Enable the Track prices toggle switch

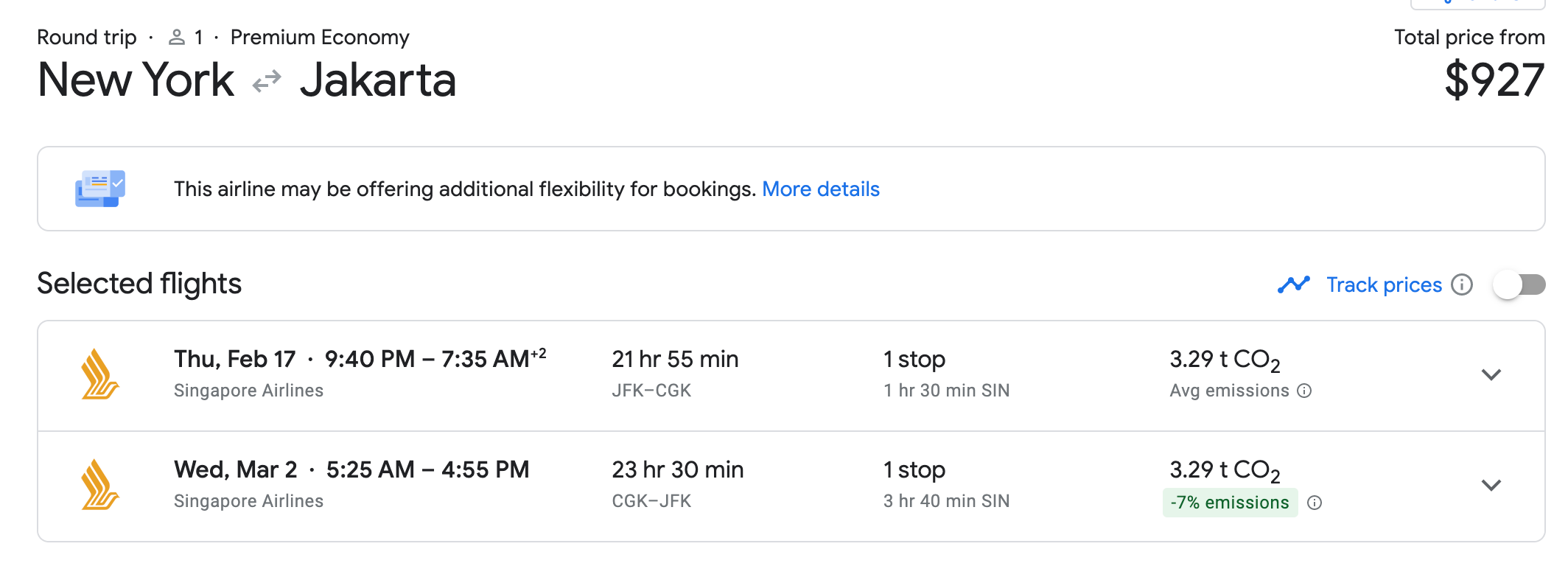[x=1519, y=284]
